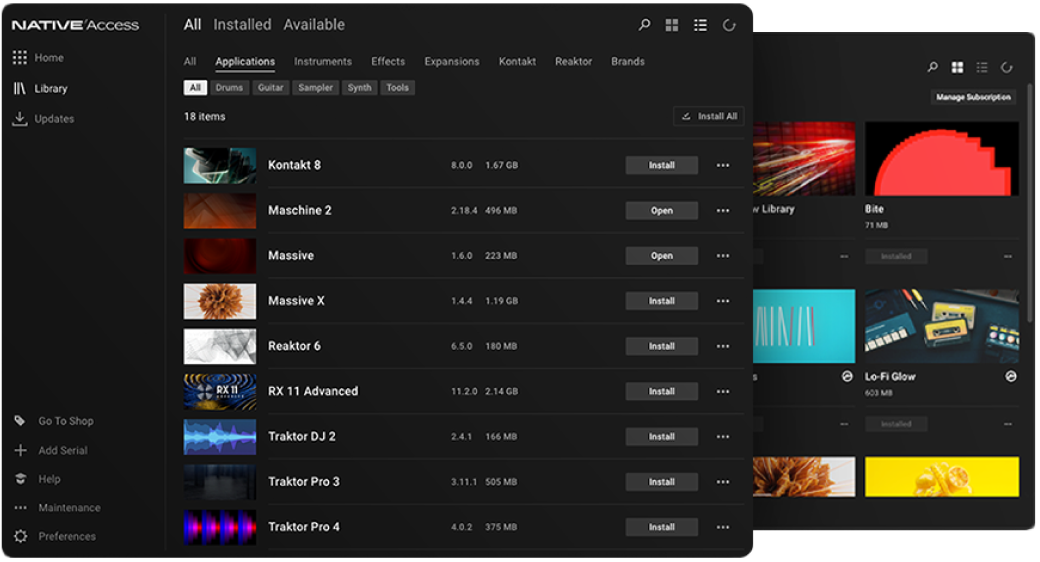Install Reaktor 6
1040x562 pixels.
661,346
